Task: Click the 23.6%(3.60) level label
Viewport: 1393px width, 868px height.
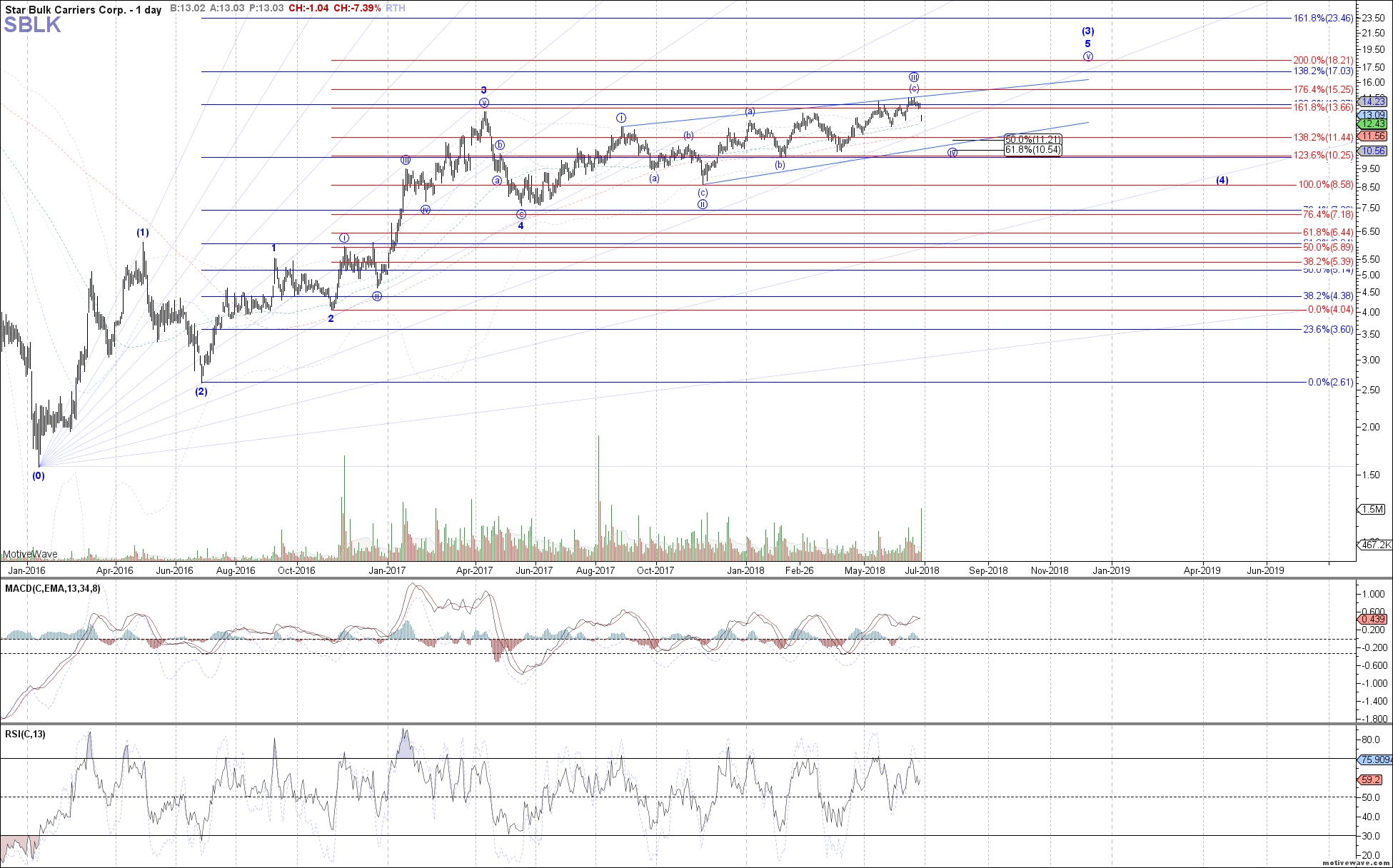Action: (1328, 329)
